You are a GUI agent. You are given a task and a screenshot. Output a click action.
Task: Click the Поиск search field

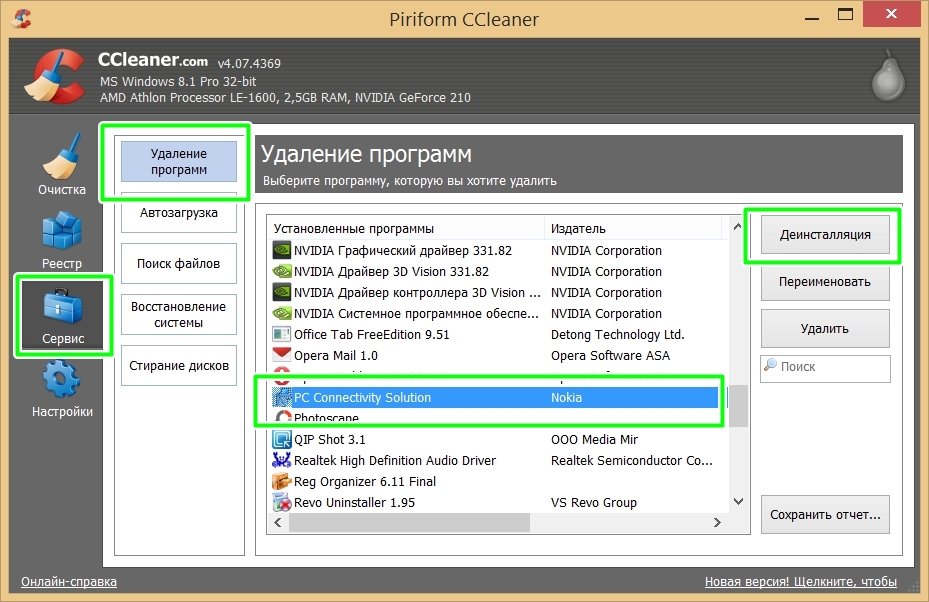pos(825,368)
